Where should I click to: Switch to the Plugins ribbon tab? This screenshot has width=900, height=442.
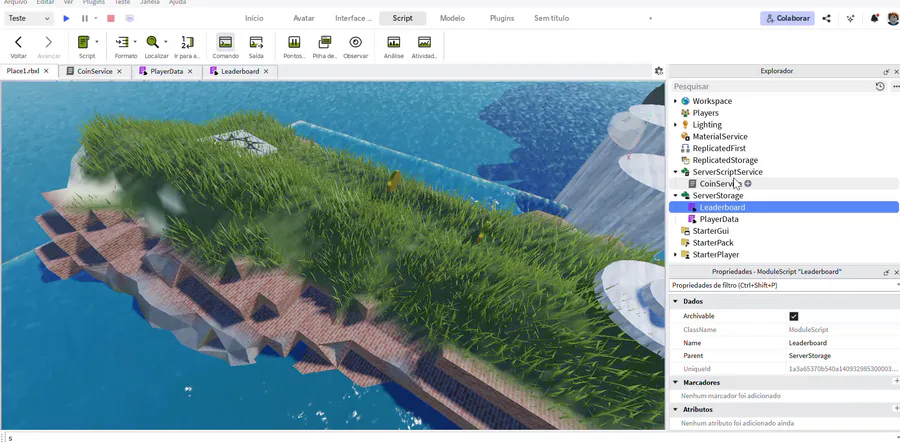point(502,18)
